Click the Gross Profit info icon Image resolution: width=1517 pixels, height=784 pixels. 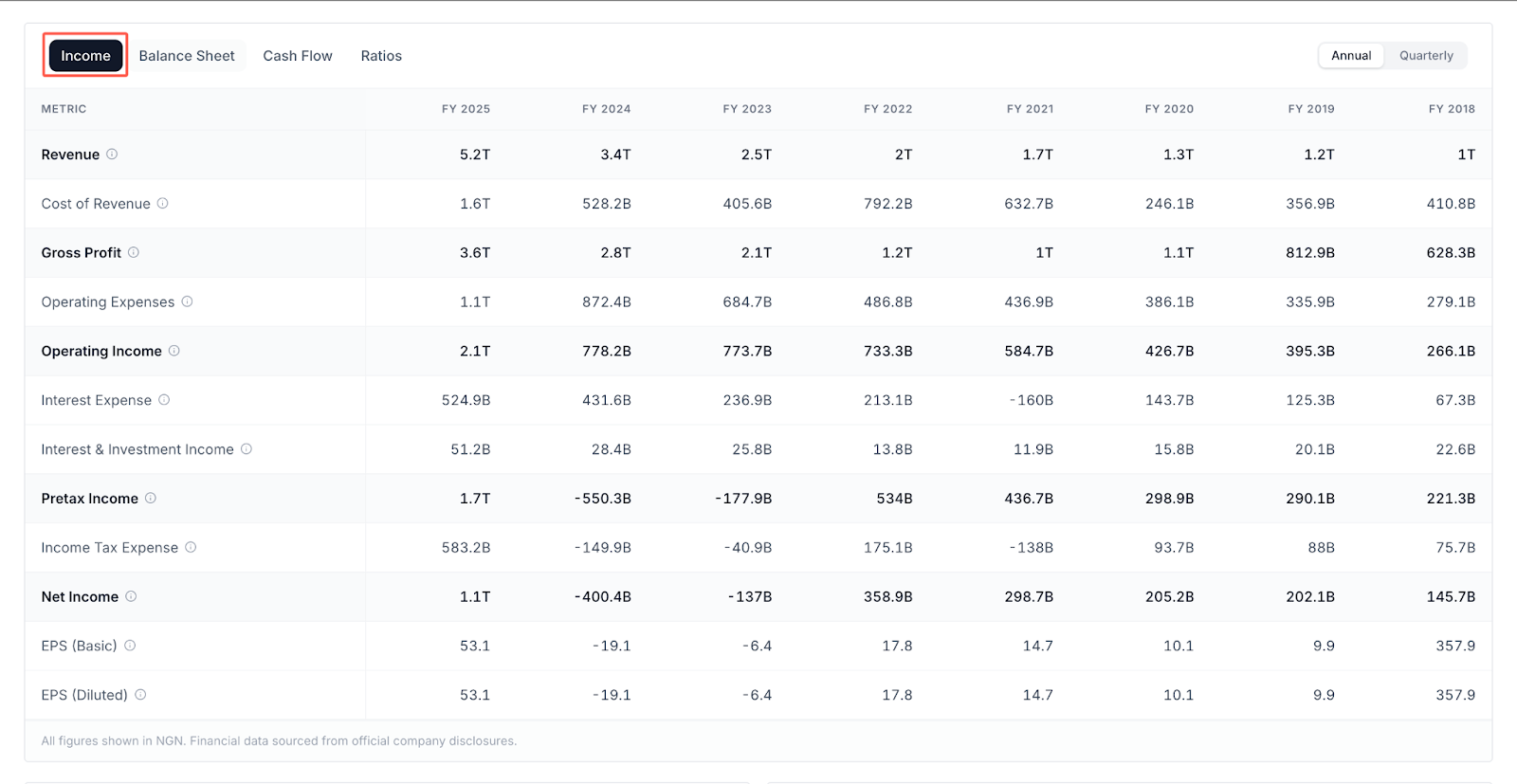(134, 252)
